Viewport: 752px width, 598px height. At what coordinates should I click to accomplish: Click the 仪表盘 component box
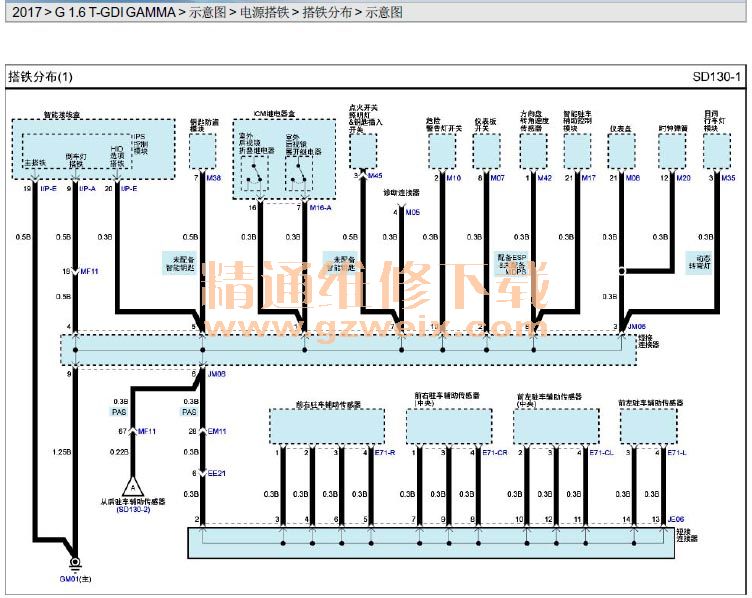[x=621, y=151]
